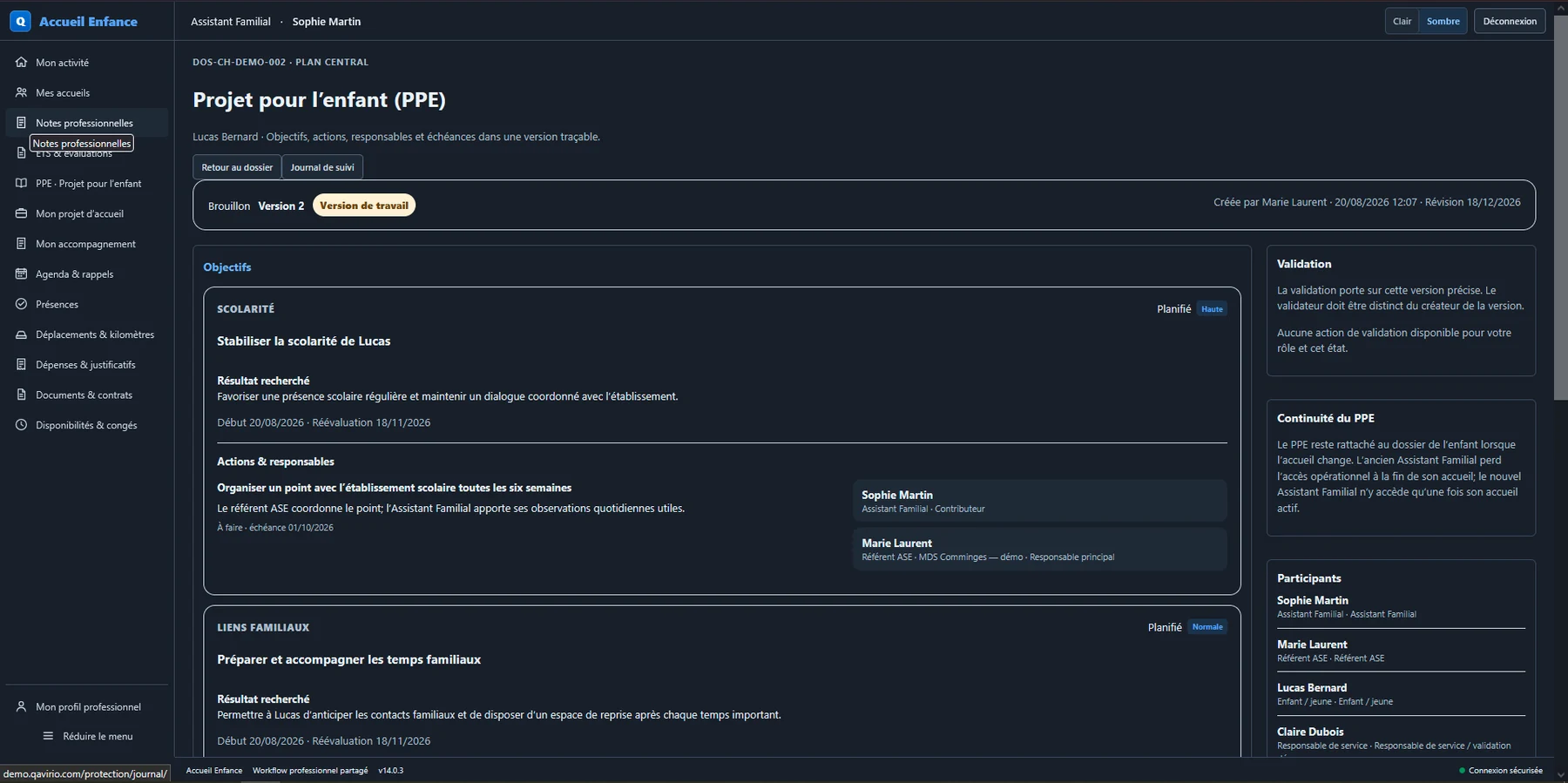
Task: Click the PPE book icon in sidebar
Action: 21,183
